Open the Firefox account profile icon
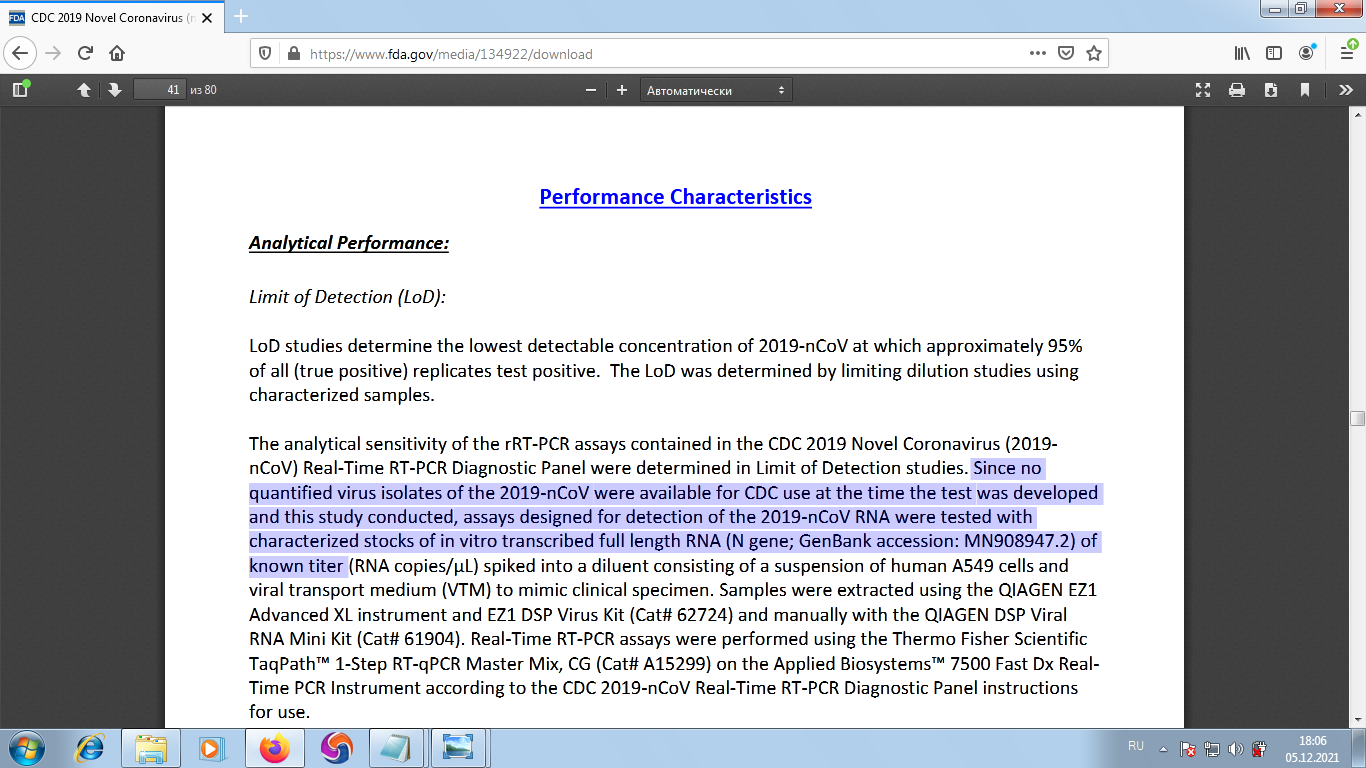This screenshot has width=1366, height=768. click(1306, 54)
